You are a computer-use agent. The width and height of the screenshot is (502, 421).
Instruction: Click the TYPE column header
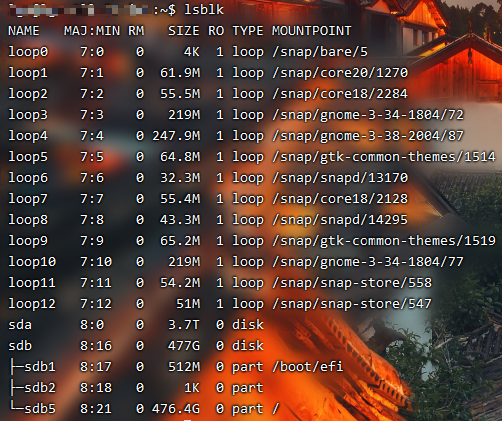[x=248, y=31]
